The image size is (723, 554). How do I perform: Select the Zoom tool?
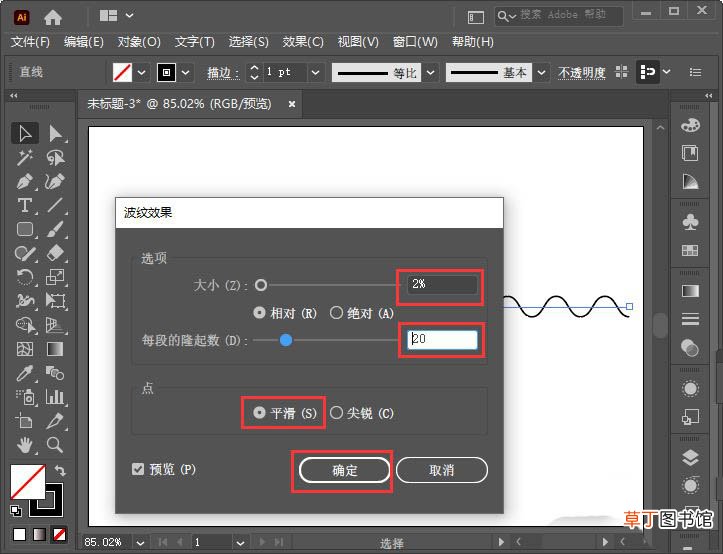[x=55, y=445]
